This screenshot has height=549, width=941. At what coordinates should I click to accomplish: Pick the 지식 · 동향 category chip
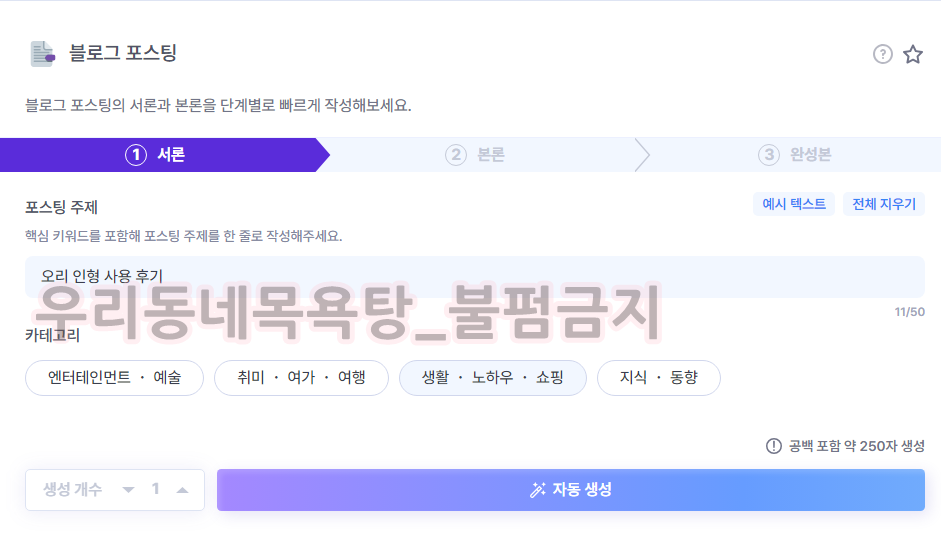(x=658, y=378)
